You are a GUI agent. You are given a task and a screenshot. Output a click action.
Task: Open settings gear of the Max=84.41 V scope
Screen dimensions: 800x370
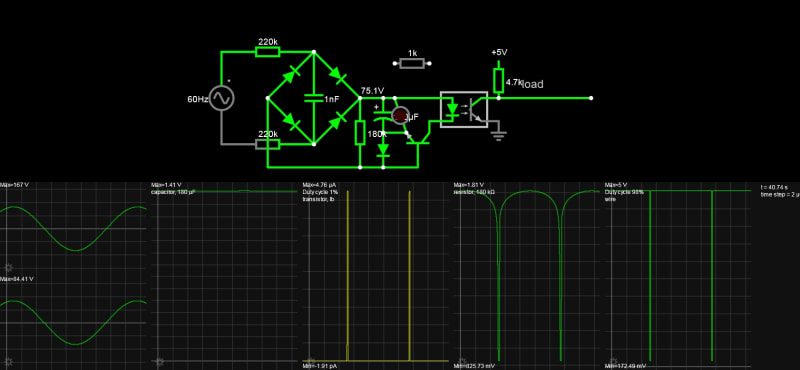pos(8,361)
